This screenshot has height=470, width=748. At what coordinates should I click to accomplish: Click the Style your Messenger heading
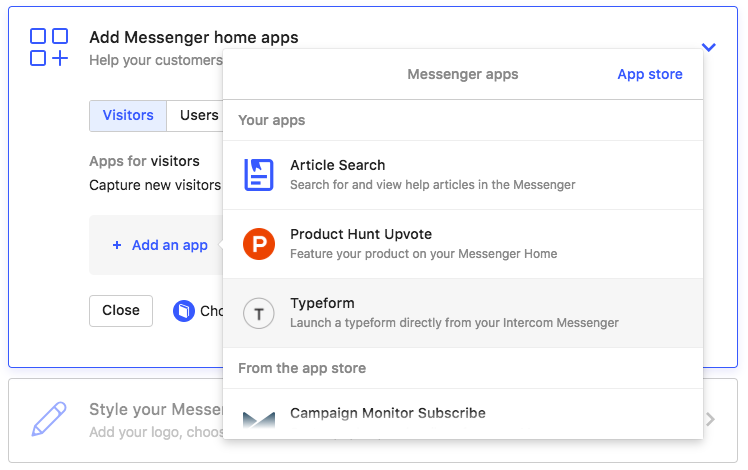coord(156,409)
